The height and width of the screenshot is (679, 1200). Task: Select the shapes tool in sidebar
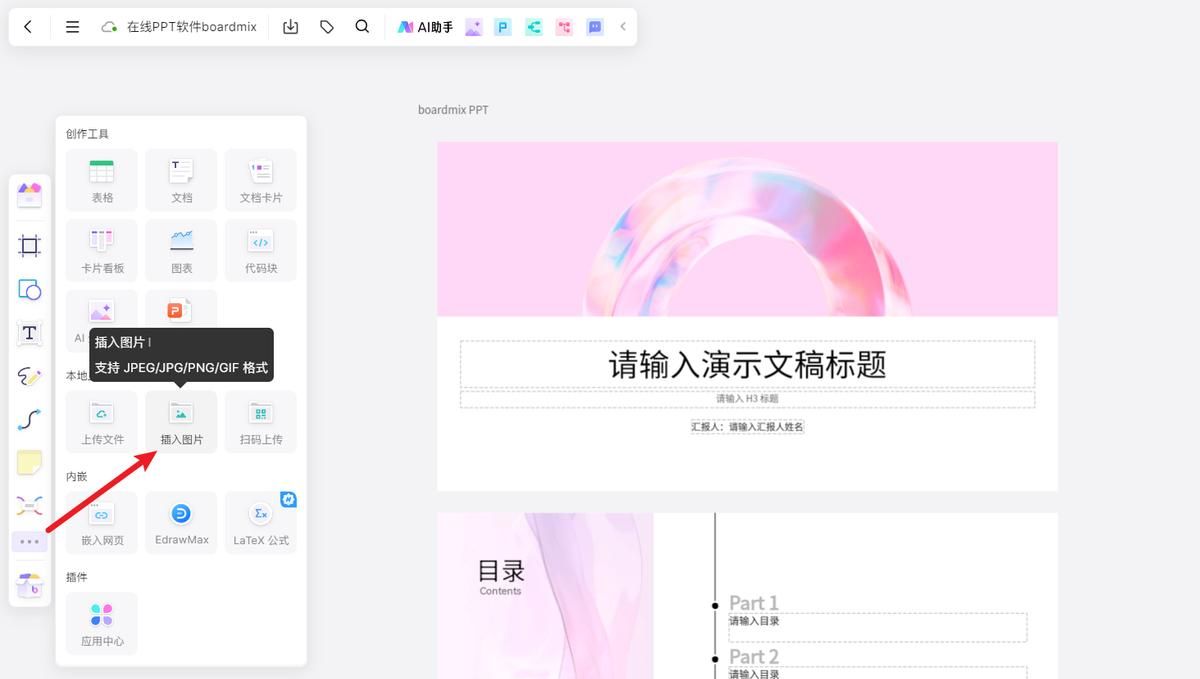tap(29, 290)
